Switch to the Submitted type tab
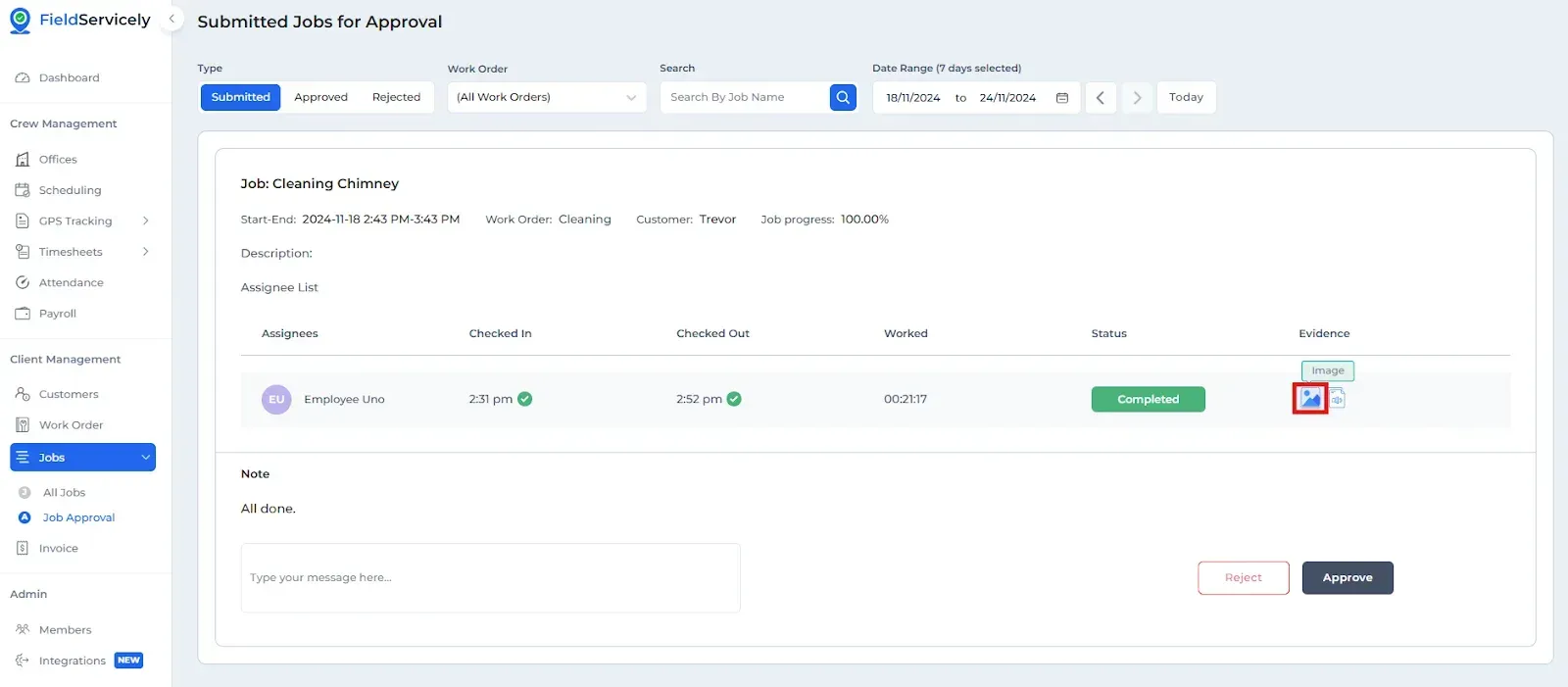The width and height of the screenshot is (1568, 687). [x=240, y=97]
